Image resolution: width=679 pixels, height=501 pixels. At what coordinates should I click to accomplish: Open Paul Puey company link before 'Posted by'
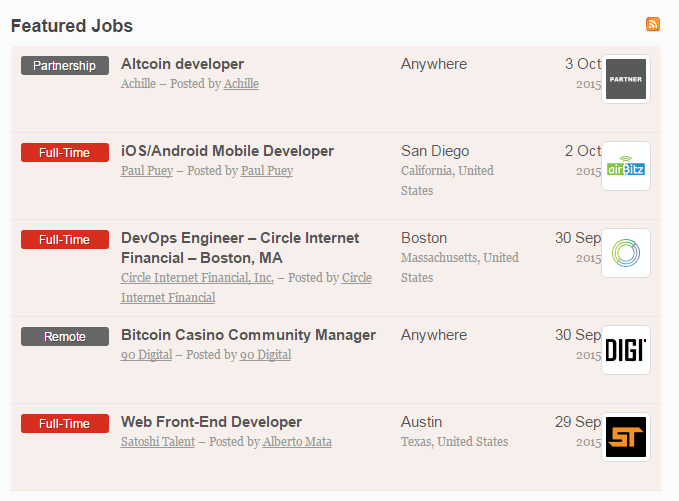(147, 171)
